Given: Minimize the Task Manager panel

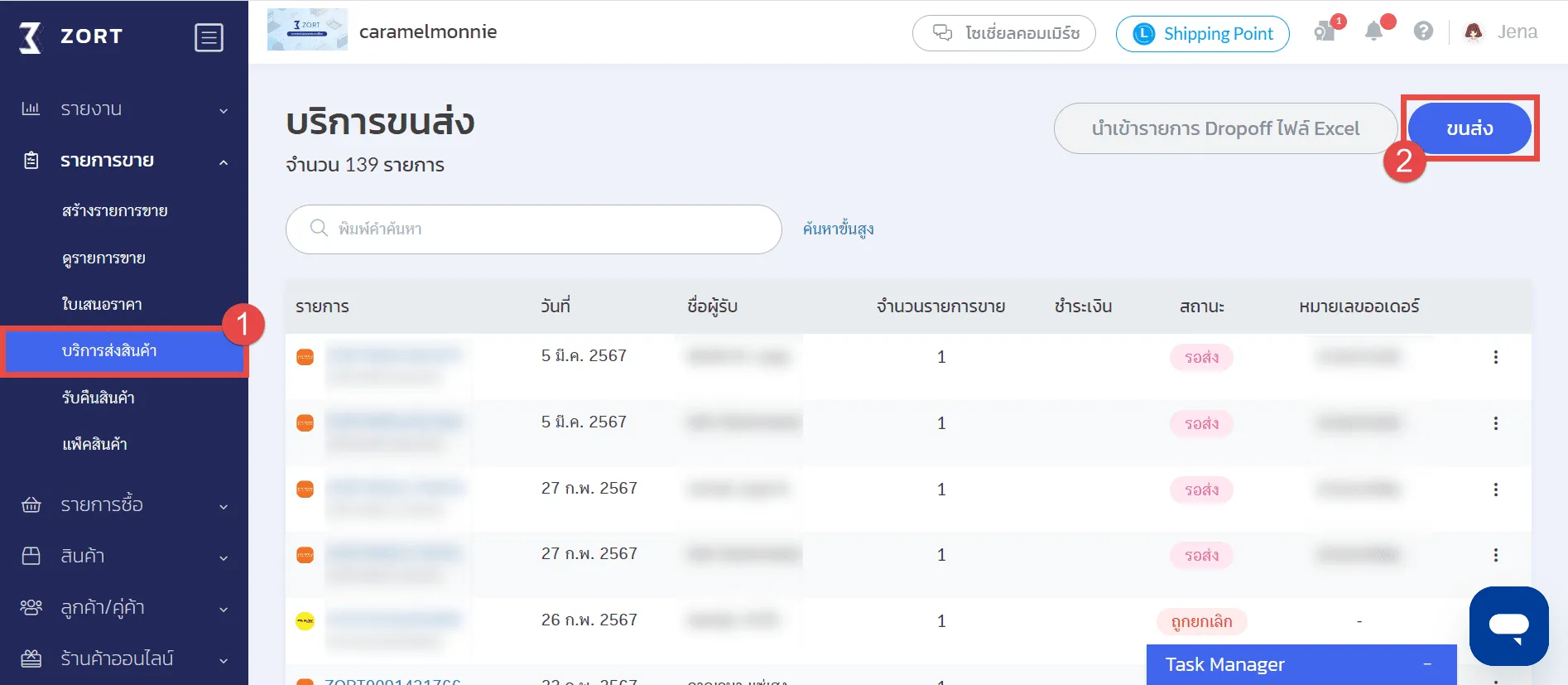Looking at the screenshot, I should (x=1427, y=664).
